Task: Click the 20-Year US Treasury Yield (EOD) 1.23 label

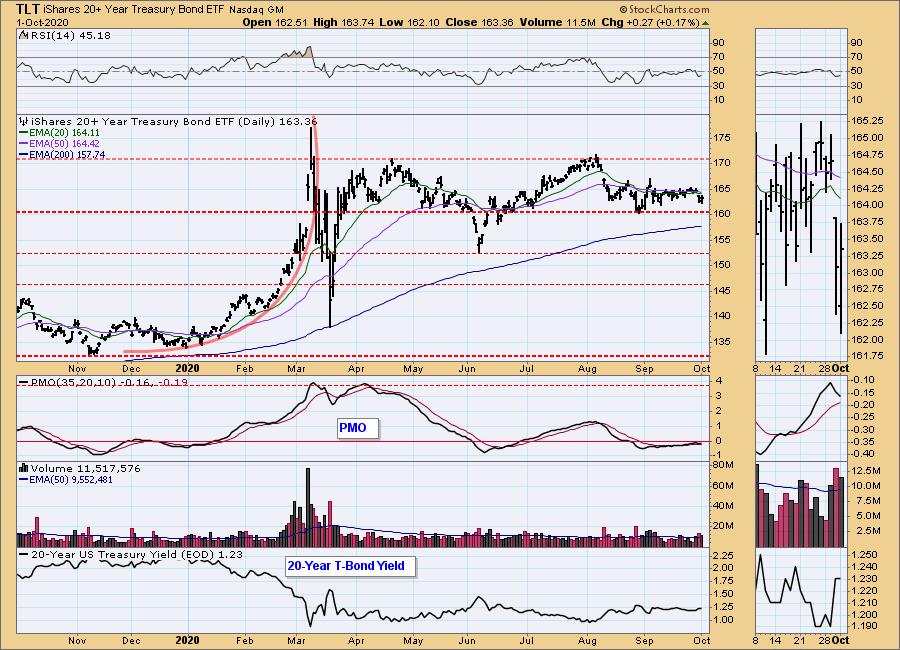Action: point(137,555)
